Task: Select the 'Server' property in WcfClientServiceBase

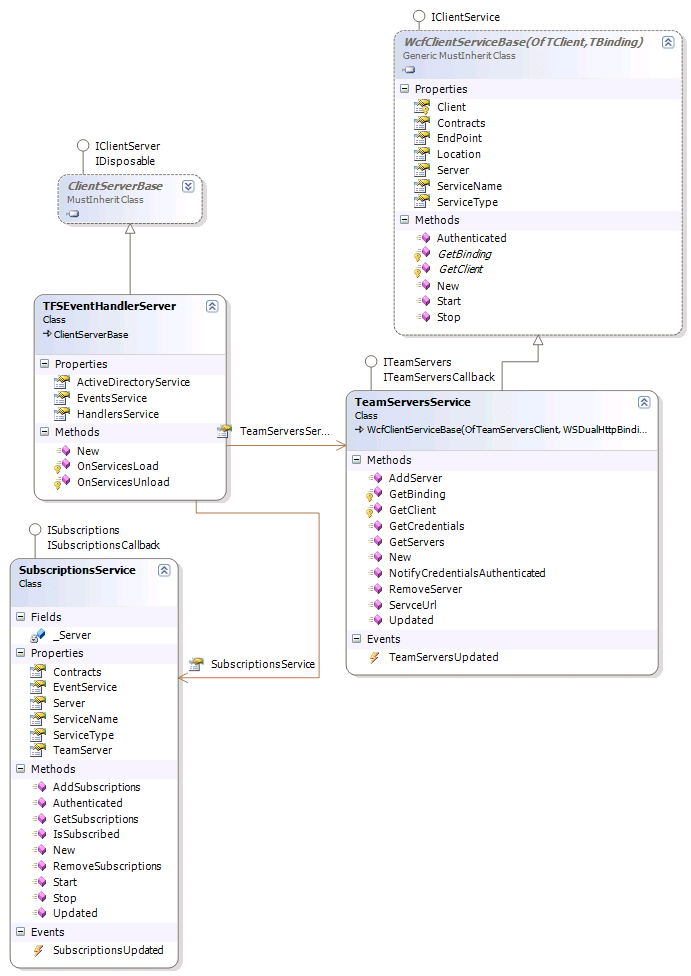Action: pos(453,170)
